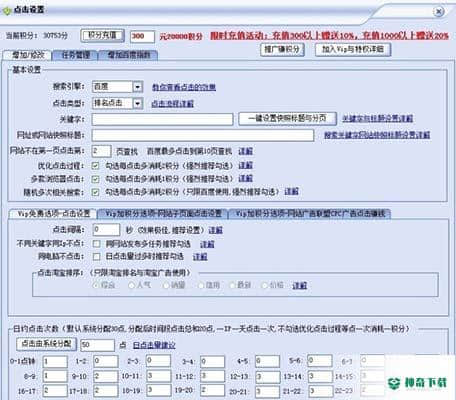Screen dimensions: 456x400
Task: Toggle the 优化点击过程 checkbox
Action: click(x=95, y=166)
